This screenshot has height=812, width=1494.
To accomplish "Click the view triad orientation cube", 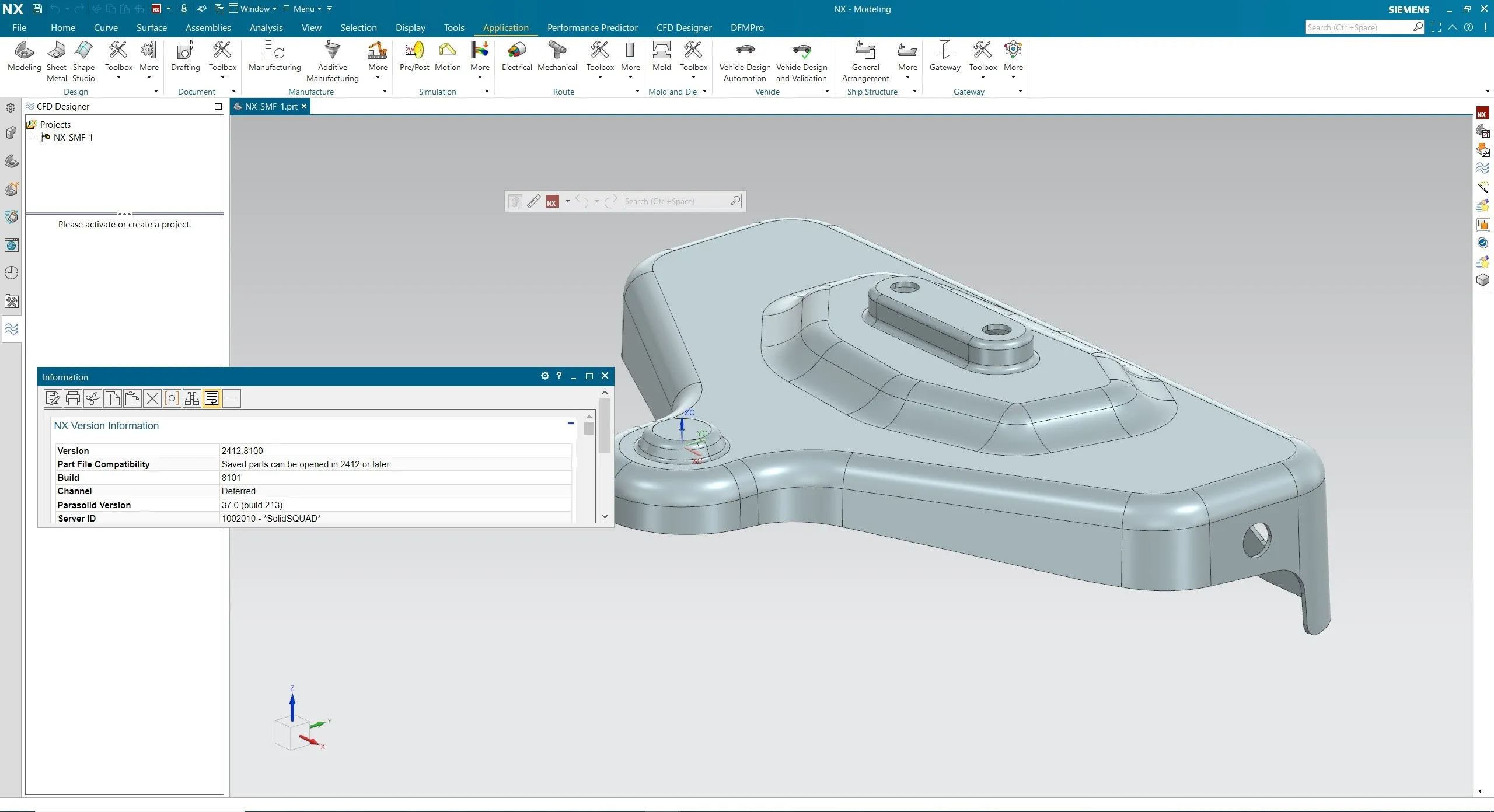I will tap(292, 733).
